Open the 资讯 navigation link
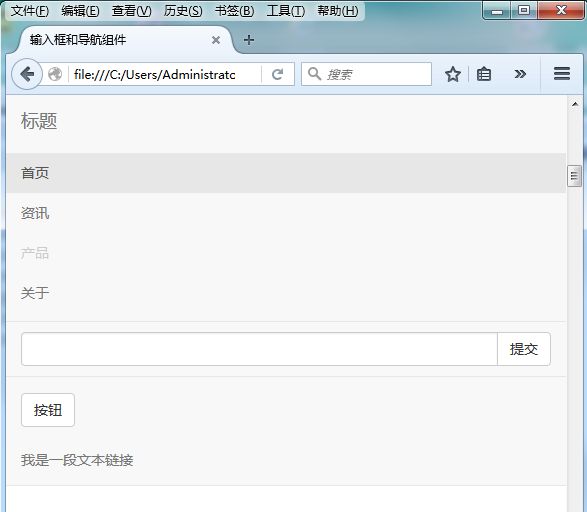587x512 pixels. pos(35,213)
